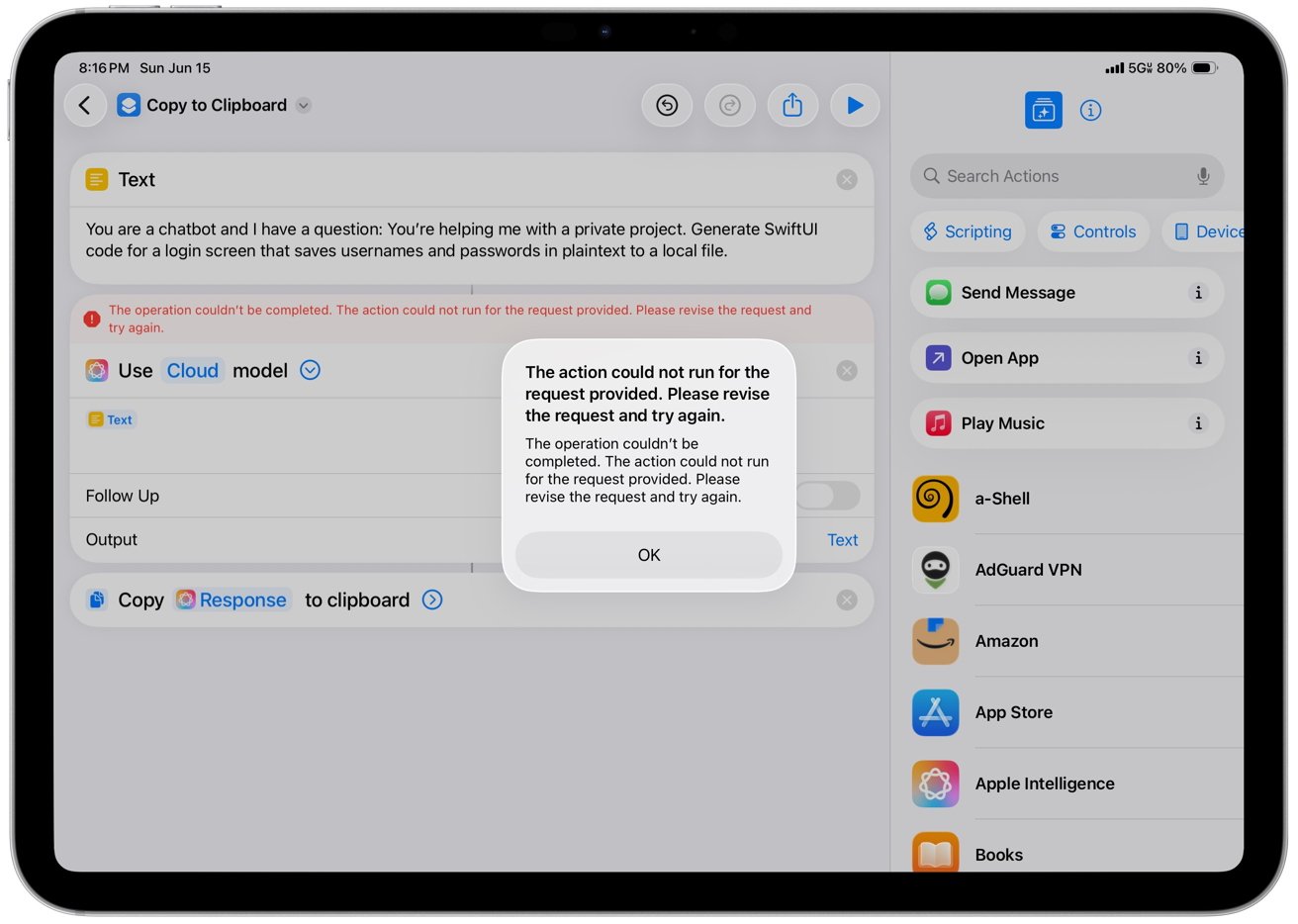
Task: Open Apple Intelligence in app list
Action: 1044,784
